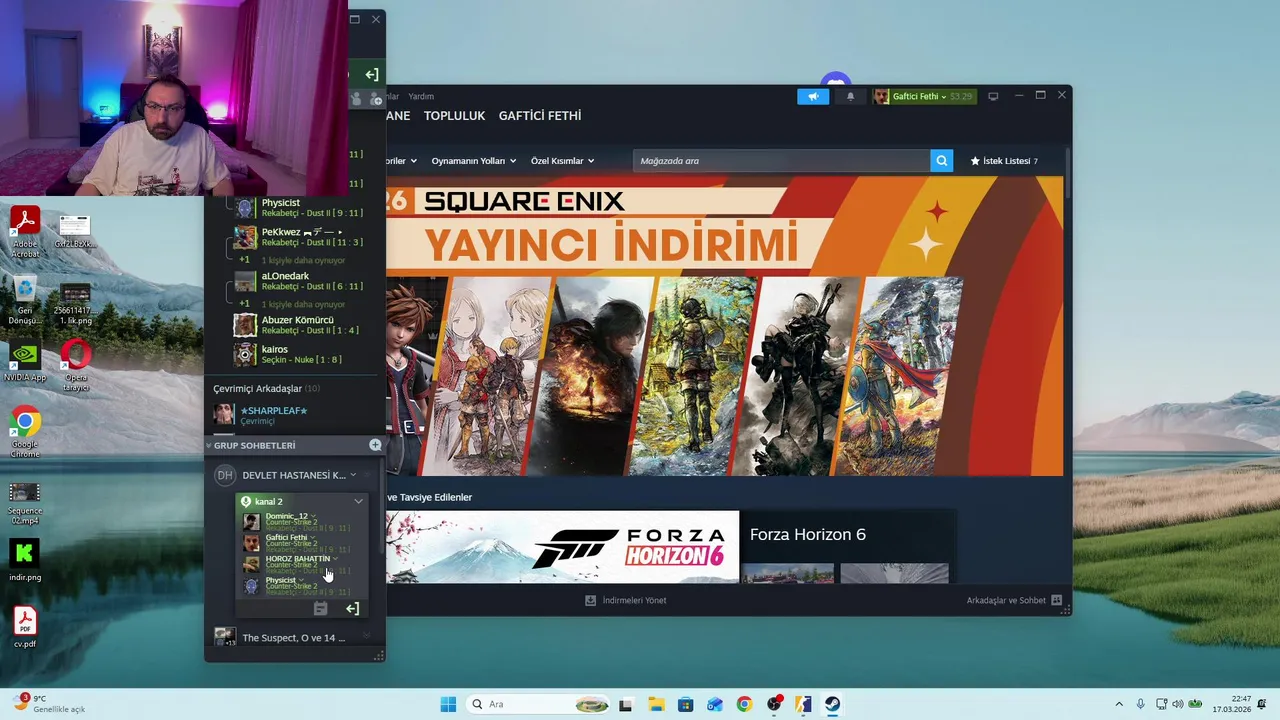Viewport: 1280px width, 720px height.
Task: Click the DH group avatar icon
Action: point(225,475)
